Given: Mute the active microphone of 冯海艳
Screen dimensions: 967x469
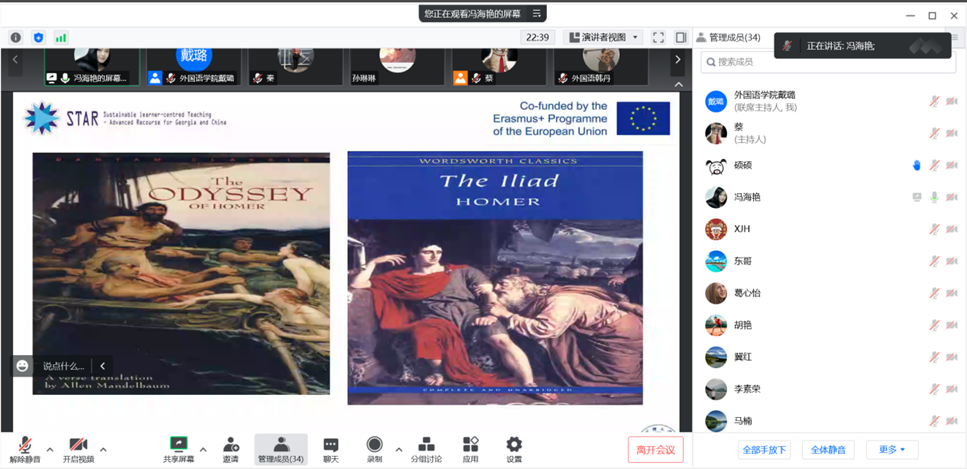Looking at the screenshot, I should coord(934,197).
